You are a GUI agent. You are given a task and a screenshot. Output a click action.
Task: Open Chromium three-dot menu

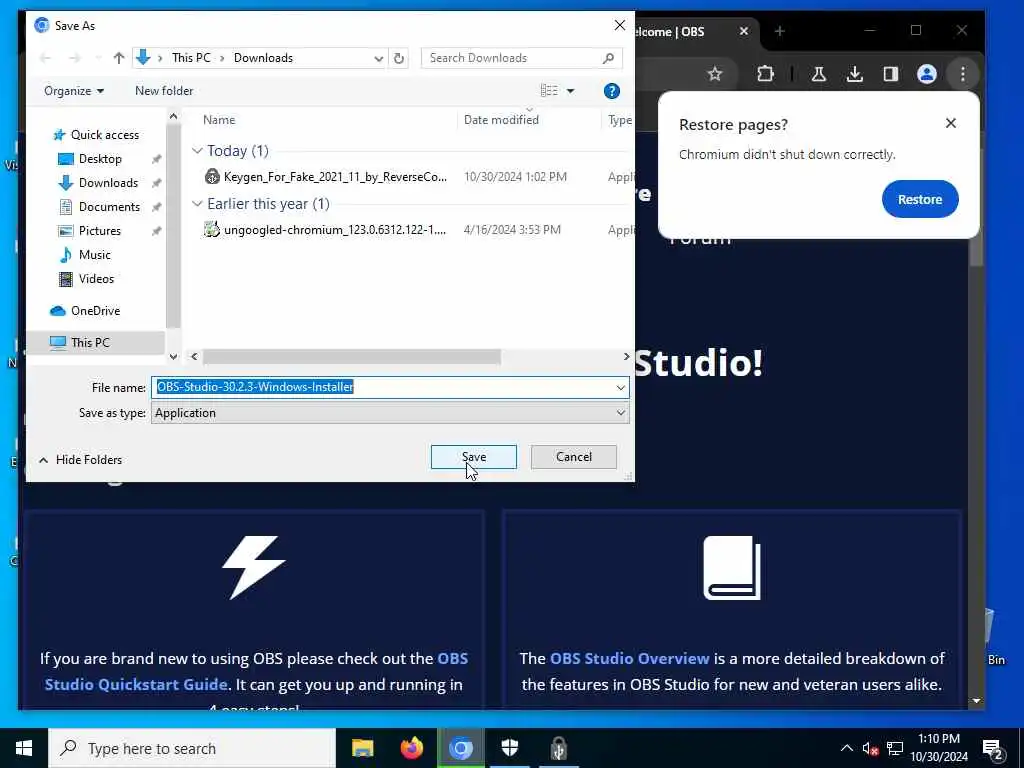tap(963, 74)
